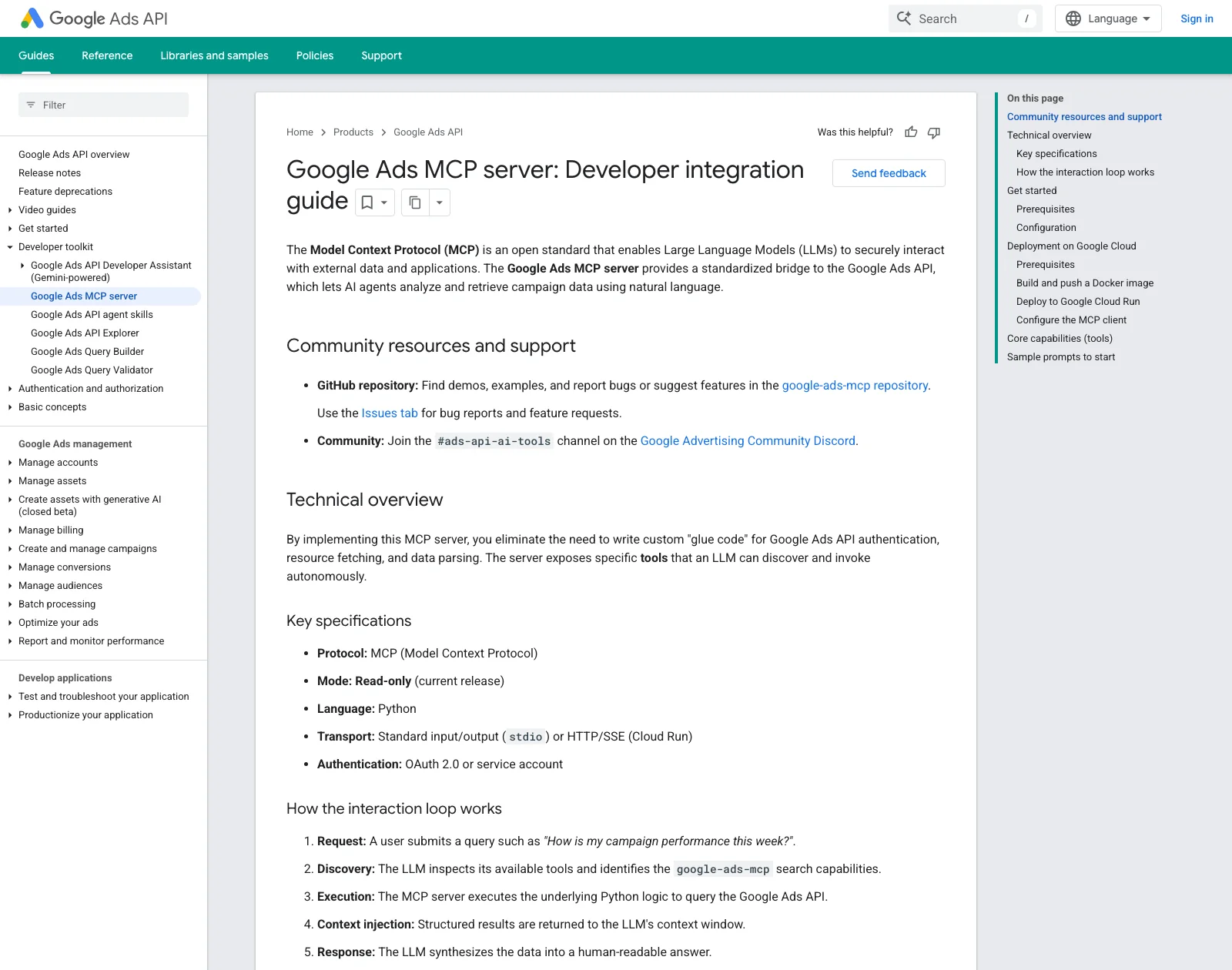The width and height of the screenshot is (1232, 970).
Task: Open the Language selector dropdown
Action: 1108,18
